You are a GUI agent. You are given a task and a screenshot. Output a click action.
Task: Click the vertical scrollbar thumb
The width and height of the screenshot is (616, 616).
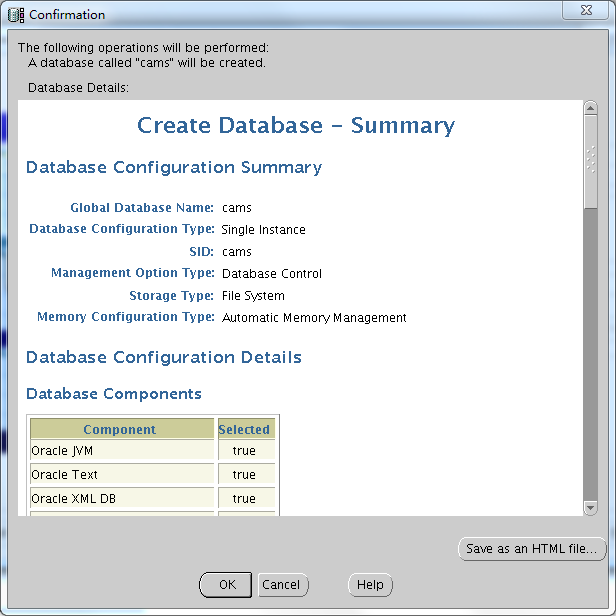[x=590, y=161]
